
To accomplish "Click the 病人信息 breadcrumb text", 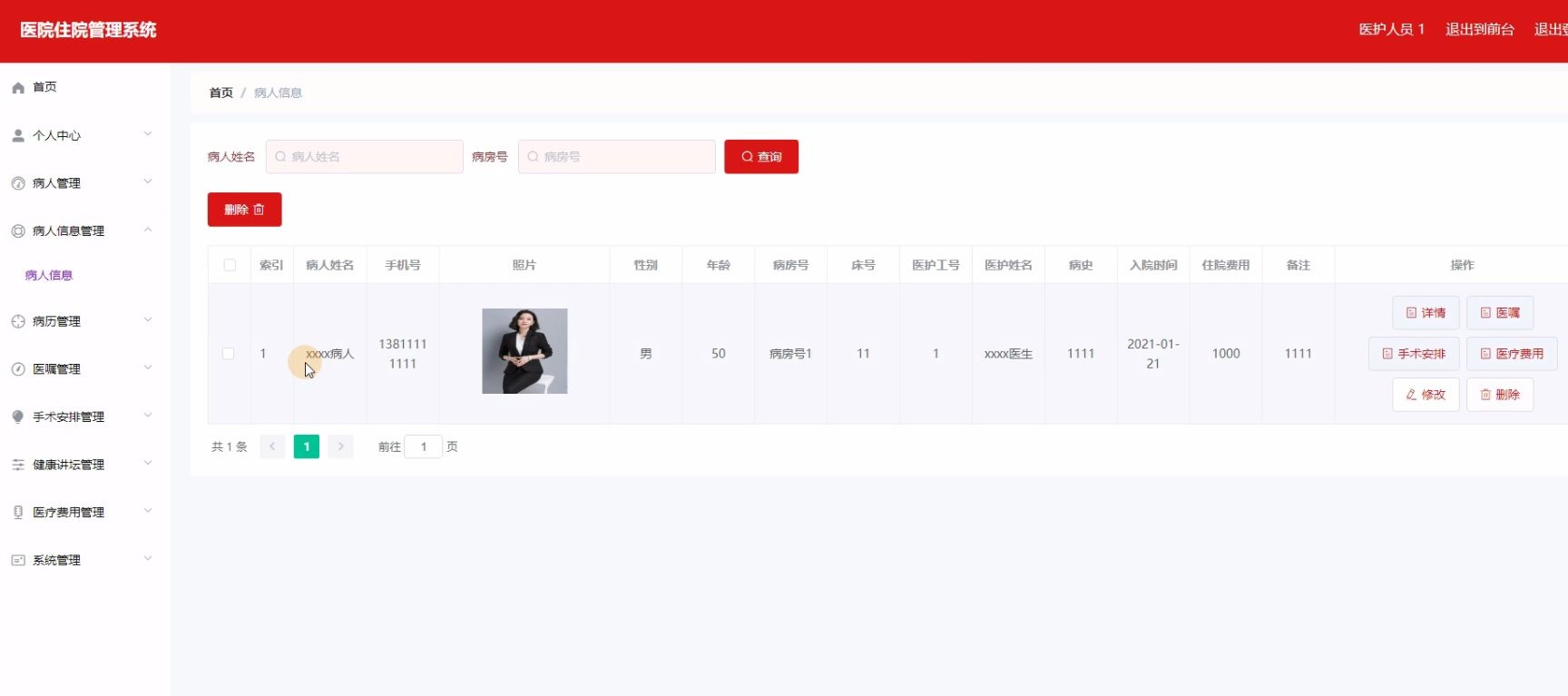I will [278, 93].
